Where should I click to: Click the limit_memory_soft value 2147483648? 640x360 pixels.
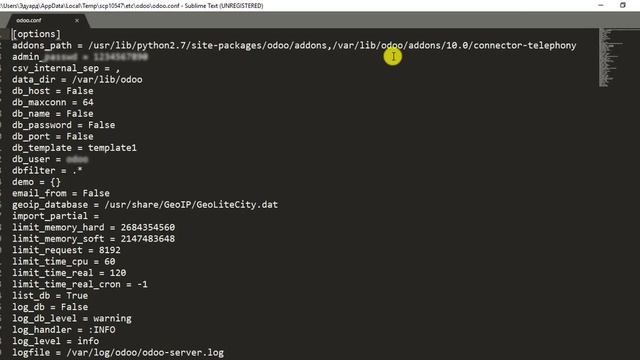[x=147, y=239]
